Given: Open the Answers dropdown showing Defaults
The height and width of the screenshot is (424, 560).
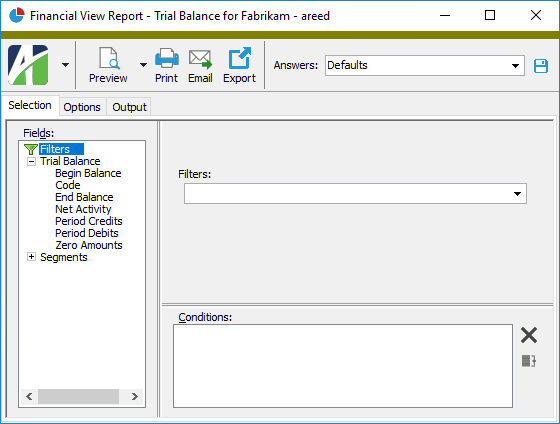Looking at the screenshot, I should (424, 65).
